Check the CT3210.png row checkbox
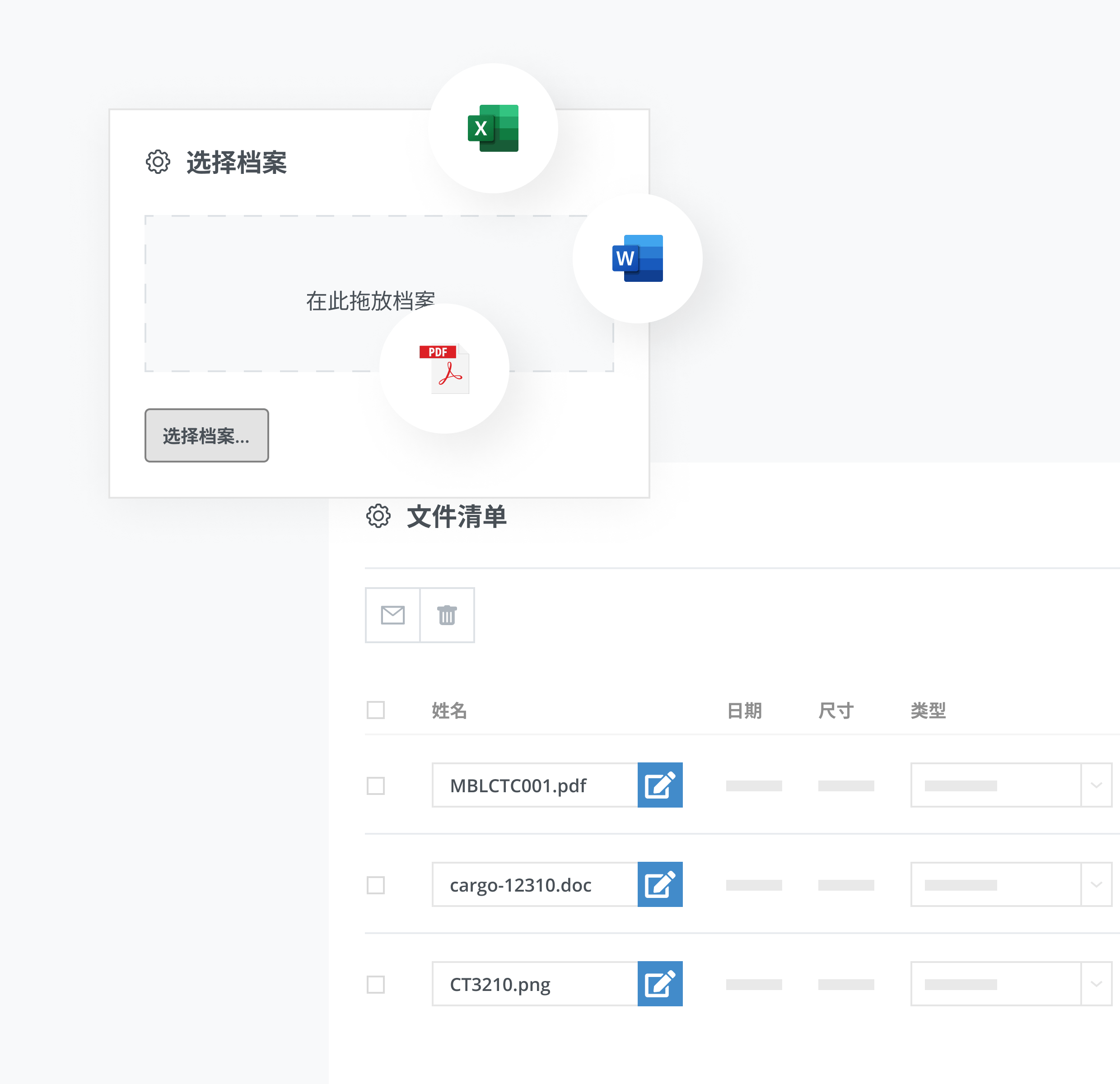This screenshot has height=1084, width=1120. tap(375, 985)
